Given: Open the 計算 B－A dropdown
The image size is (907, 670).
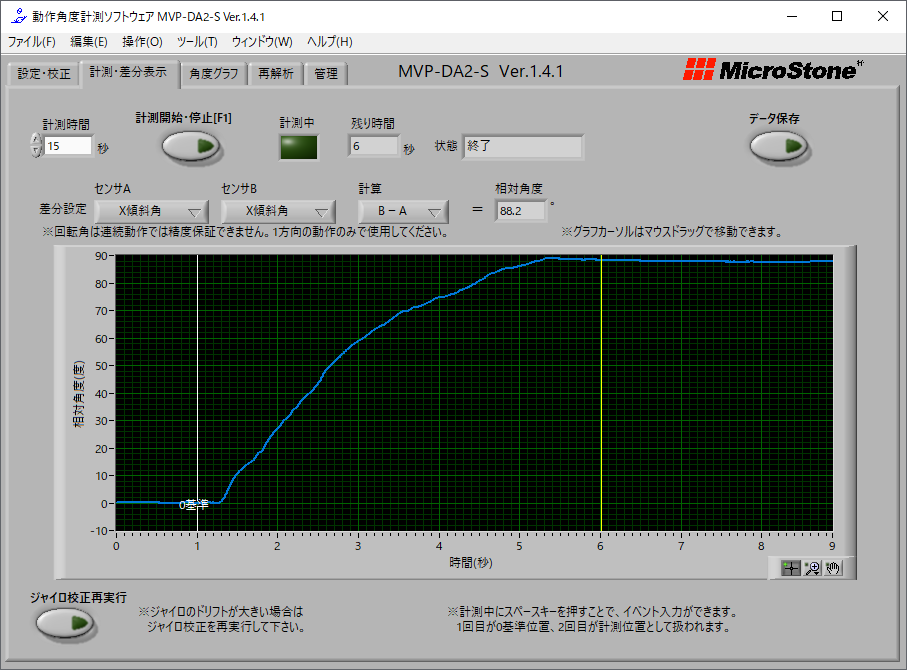Looking at the screenshot, I should tap(403, 211).
